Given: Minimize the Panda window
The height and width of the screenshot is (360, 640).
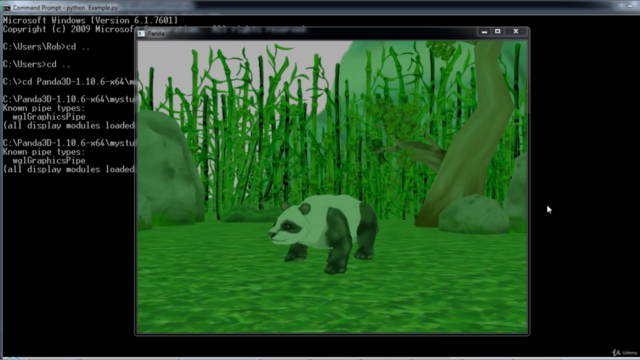Looking at the screenshot, I should pos(484,31).
